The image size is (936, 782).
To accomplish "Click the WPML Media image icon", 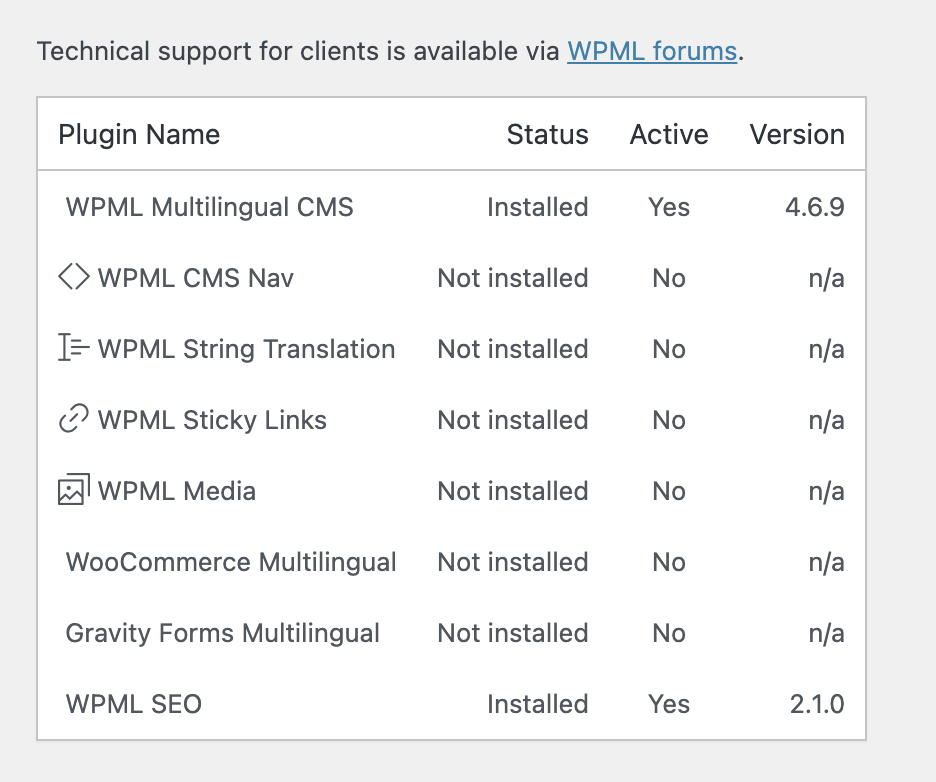I will pos(74,489).
